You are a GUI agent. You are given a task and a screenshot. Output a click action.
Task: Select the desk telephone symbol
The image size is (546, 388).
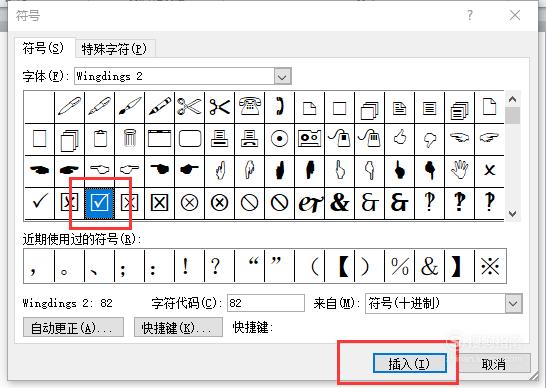pyautogui.click(x=249, y=107)
